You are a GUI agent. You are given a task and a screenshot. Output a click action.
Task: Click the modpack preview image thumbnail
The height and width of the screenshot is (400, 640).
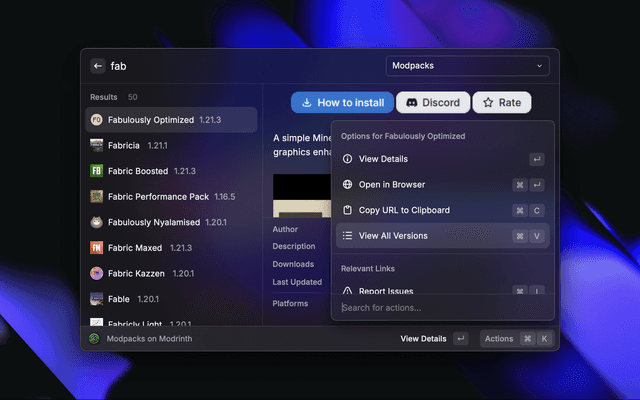[300, 196]
